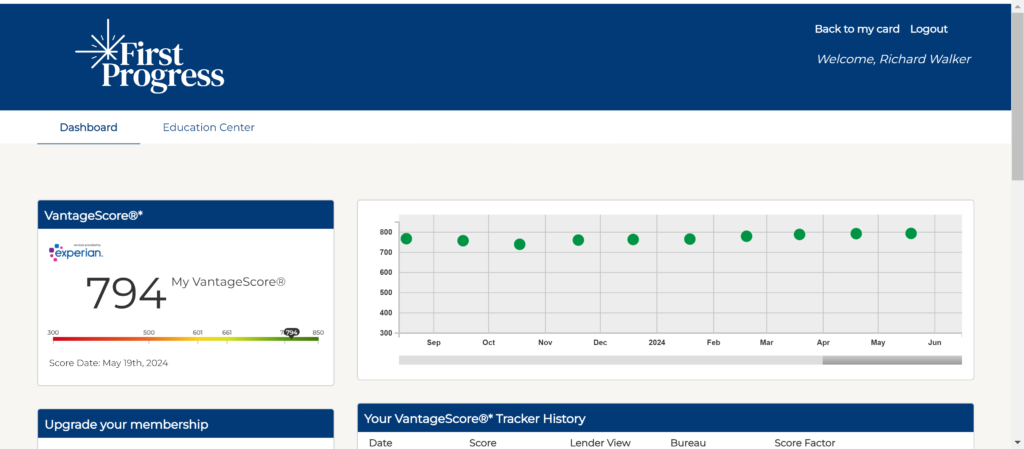The image size is (1024, 449).
Task: Select the last green data point on chart
Action: point(911,234)
